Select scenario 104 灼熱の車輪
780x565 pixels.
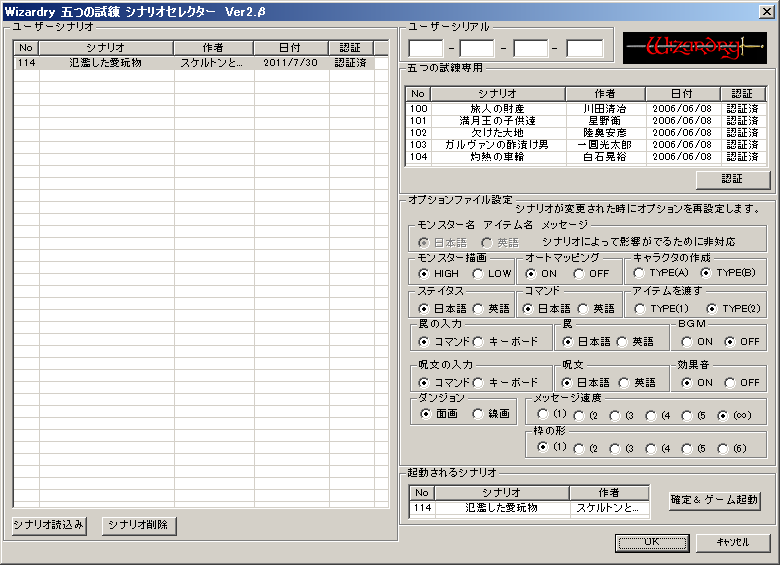point(585,157)
